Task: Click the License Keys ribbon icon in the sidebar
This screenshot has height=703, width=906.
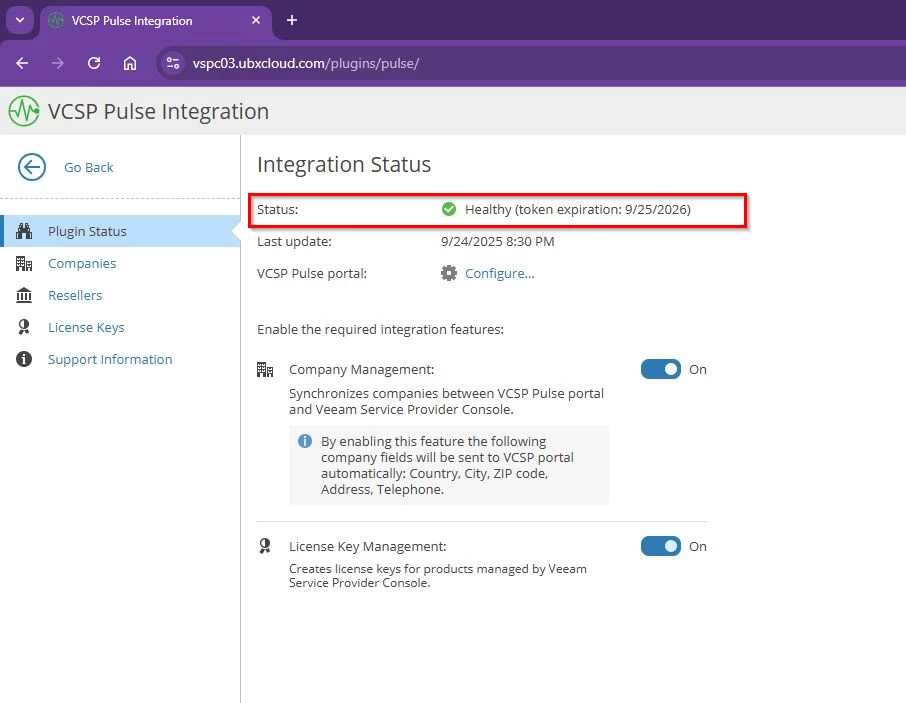Action: coord(24,328)
